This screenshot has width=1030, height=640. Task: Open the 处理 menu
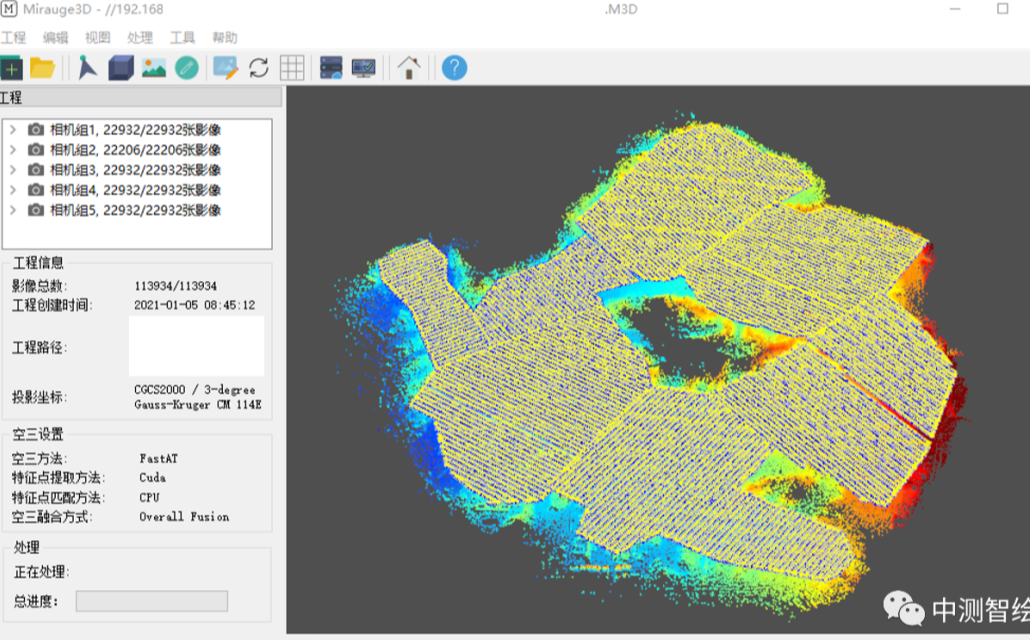click(x=140, y=38)
